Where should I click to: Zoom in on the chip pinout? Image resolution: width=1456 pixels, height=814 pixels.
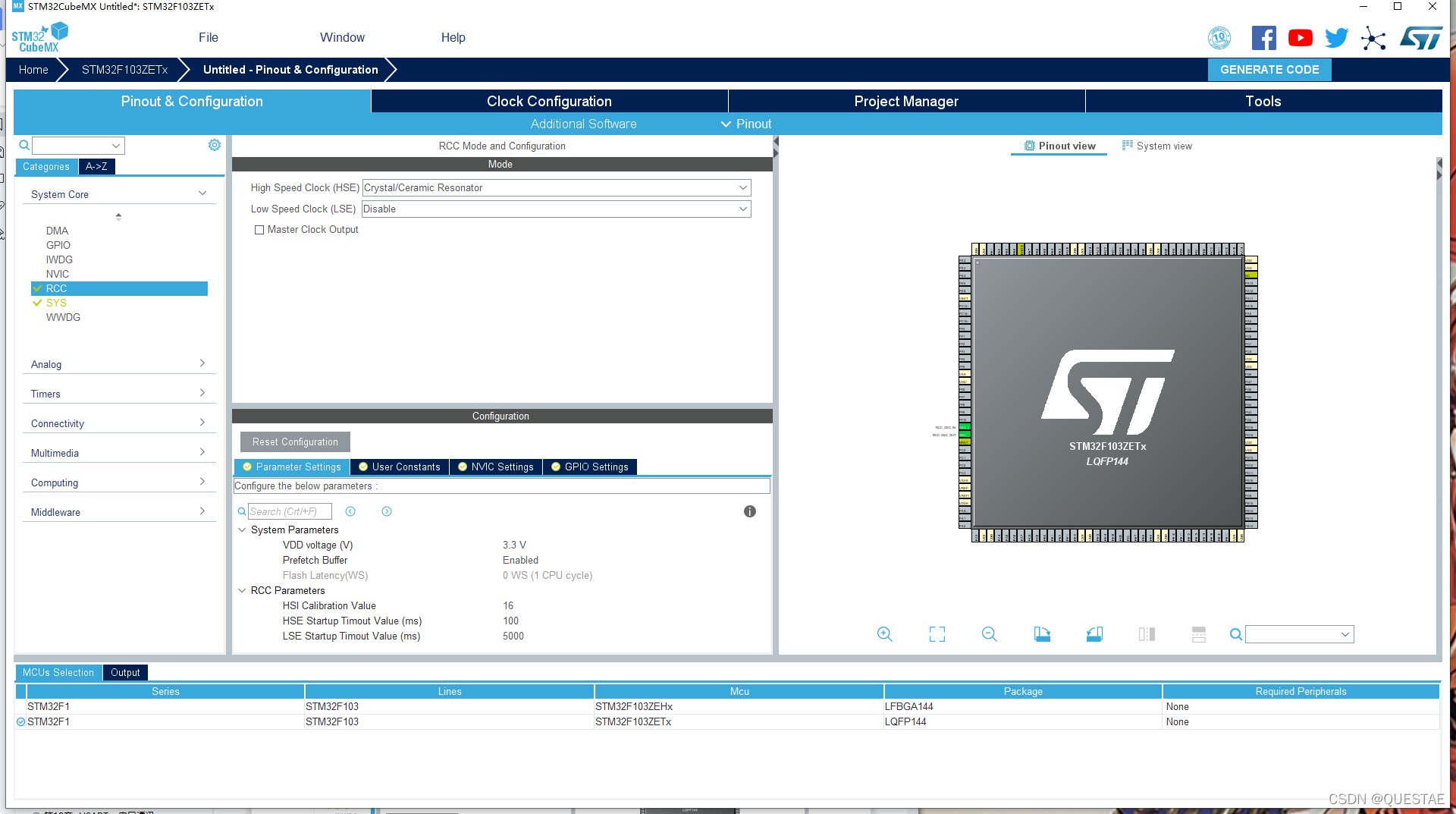(x=884, y=634)
